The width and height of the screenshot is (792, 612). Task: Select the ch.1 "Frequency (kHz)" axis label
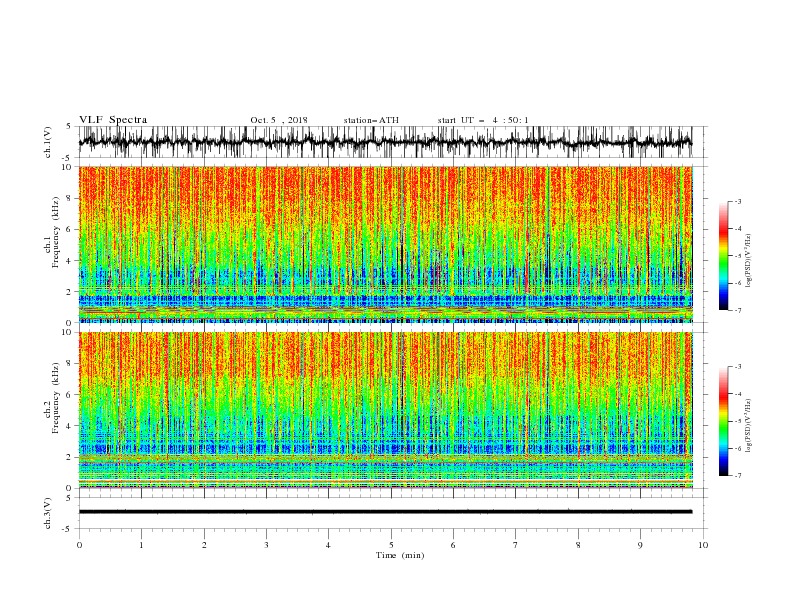coord(56,233)
